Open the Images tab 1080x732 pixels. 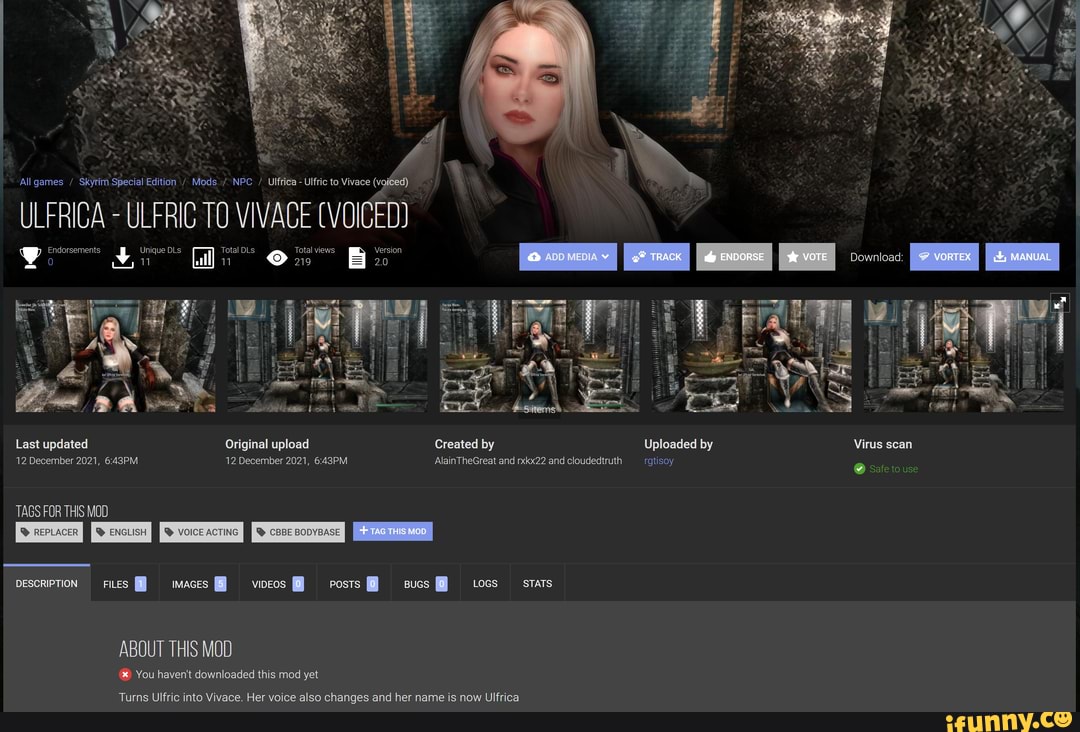coord(198,584)
